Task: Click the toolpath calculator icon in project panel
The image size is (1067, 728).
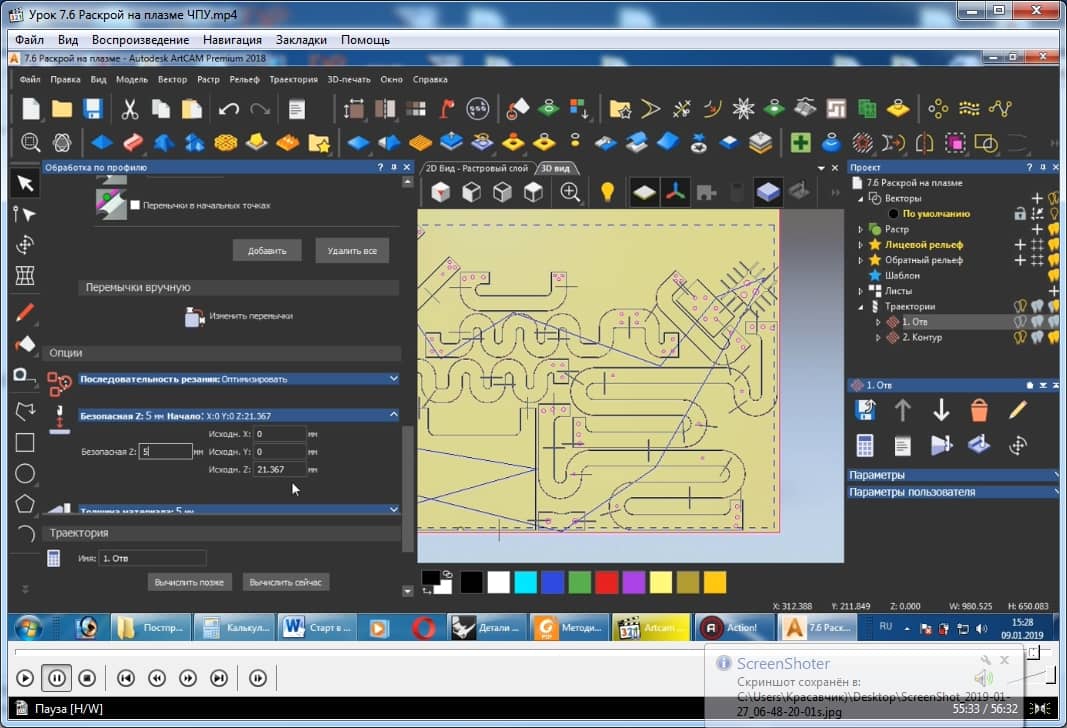Action: pyautogui.click(x=865, y=446)
